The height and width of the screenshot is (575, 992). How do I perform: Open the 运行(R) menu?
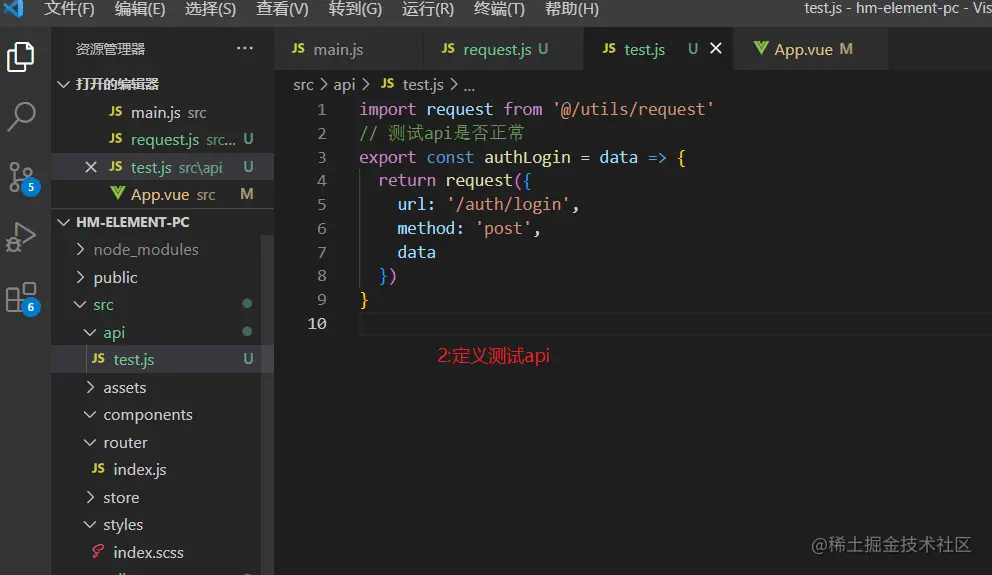(428, 9)
